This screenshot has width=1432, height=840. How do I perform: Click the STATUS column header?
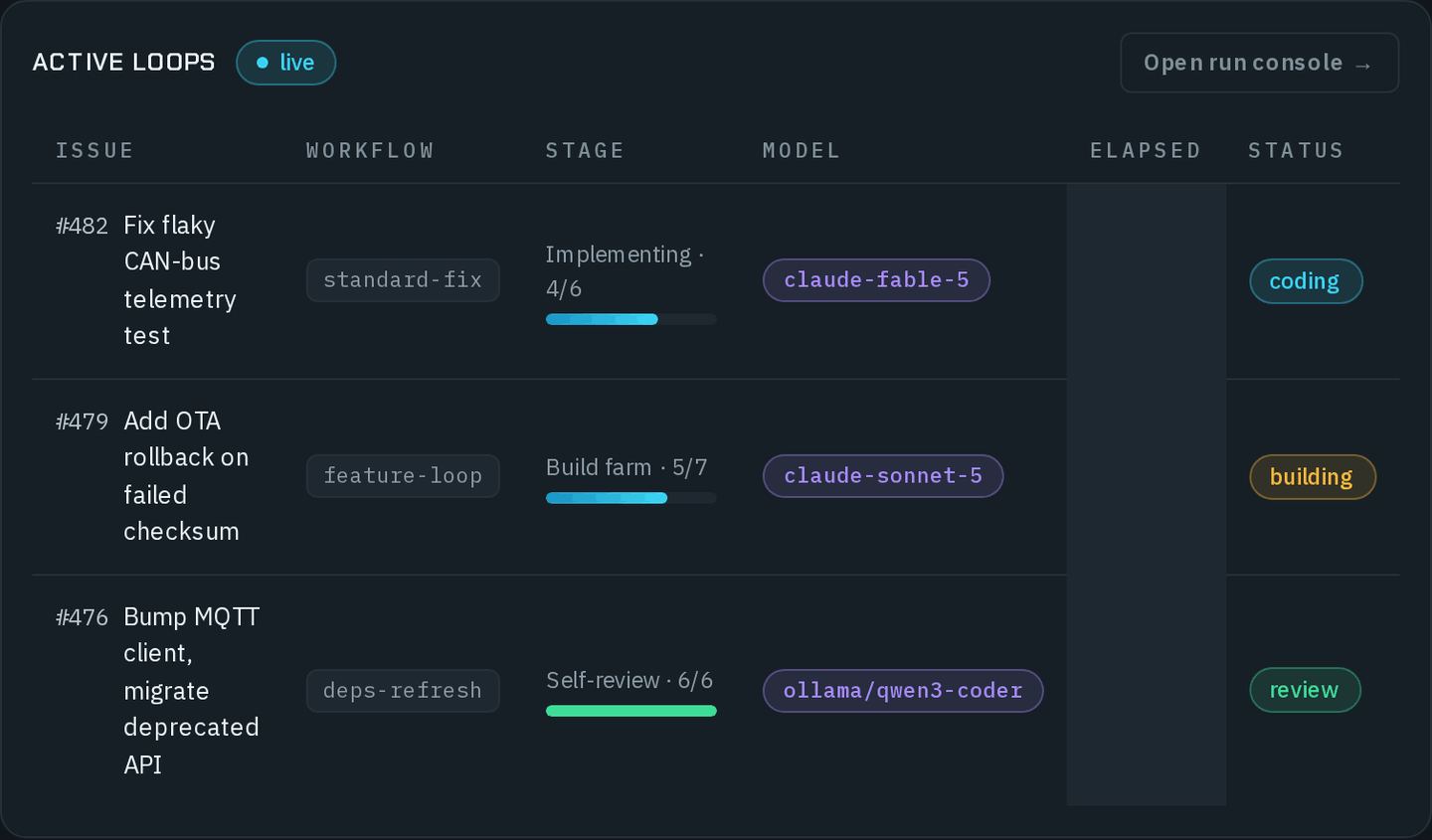point(1296,150)
